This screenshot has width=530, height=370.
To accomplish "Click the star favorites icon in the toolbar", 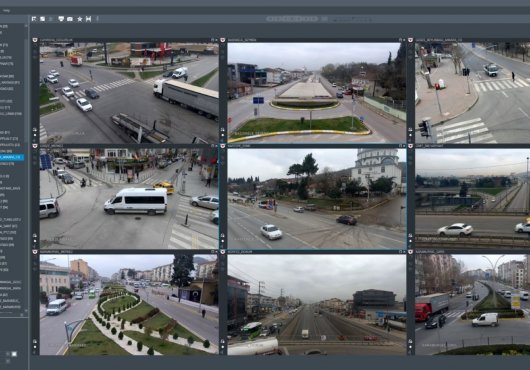I will pyautogui.click(x=80, y=19).
